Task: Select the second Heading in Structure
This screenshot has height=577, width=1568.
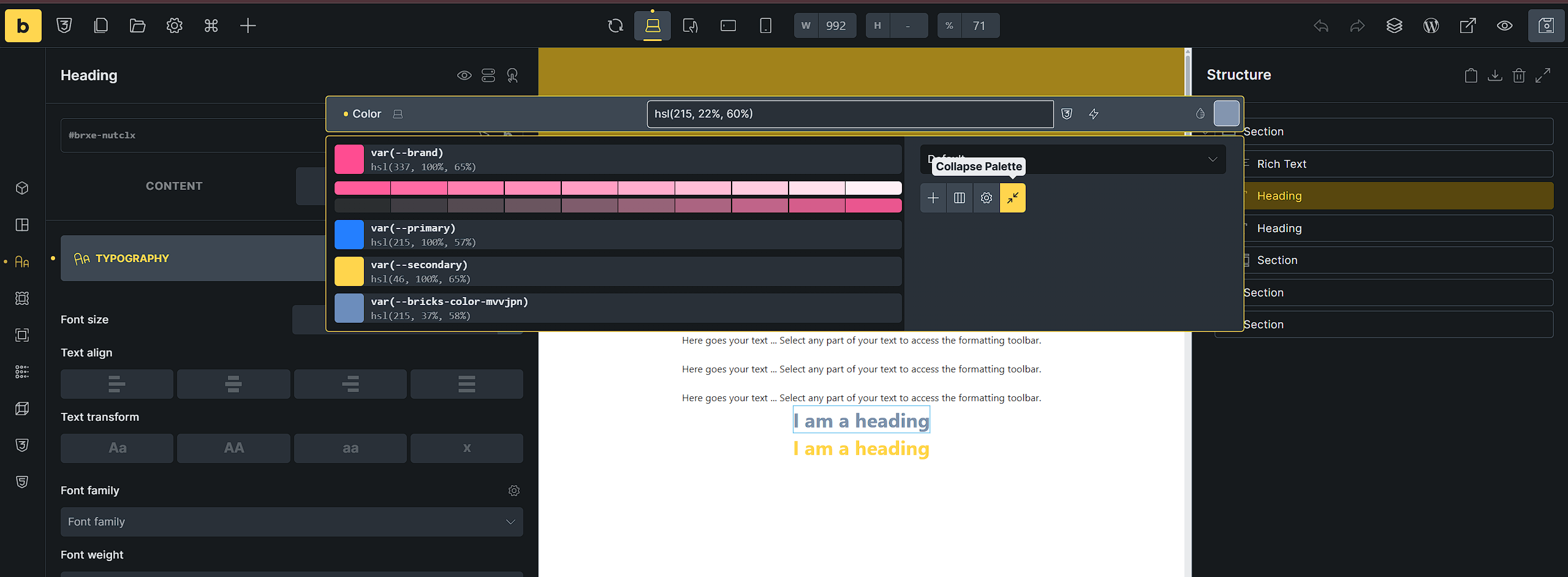Action: tap(1279, 228)
